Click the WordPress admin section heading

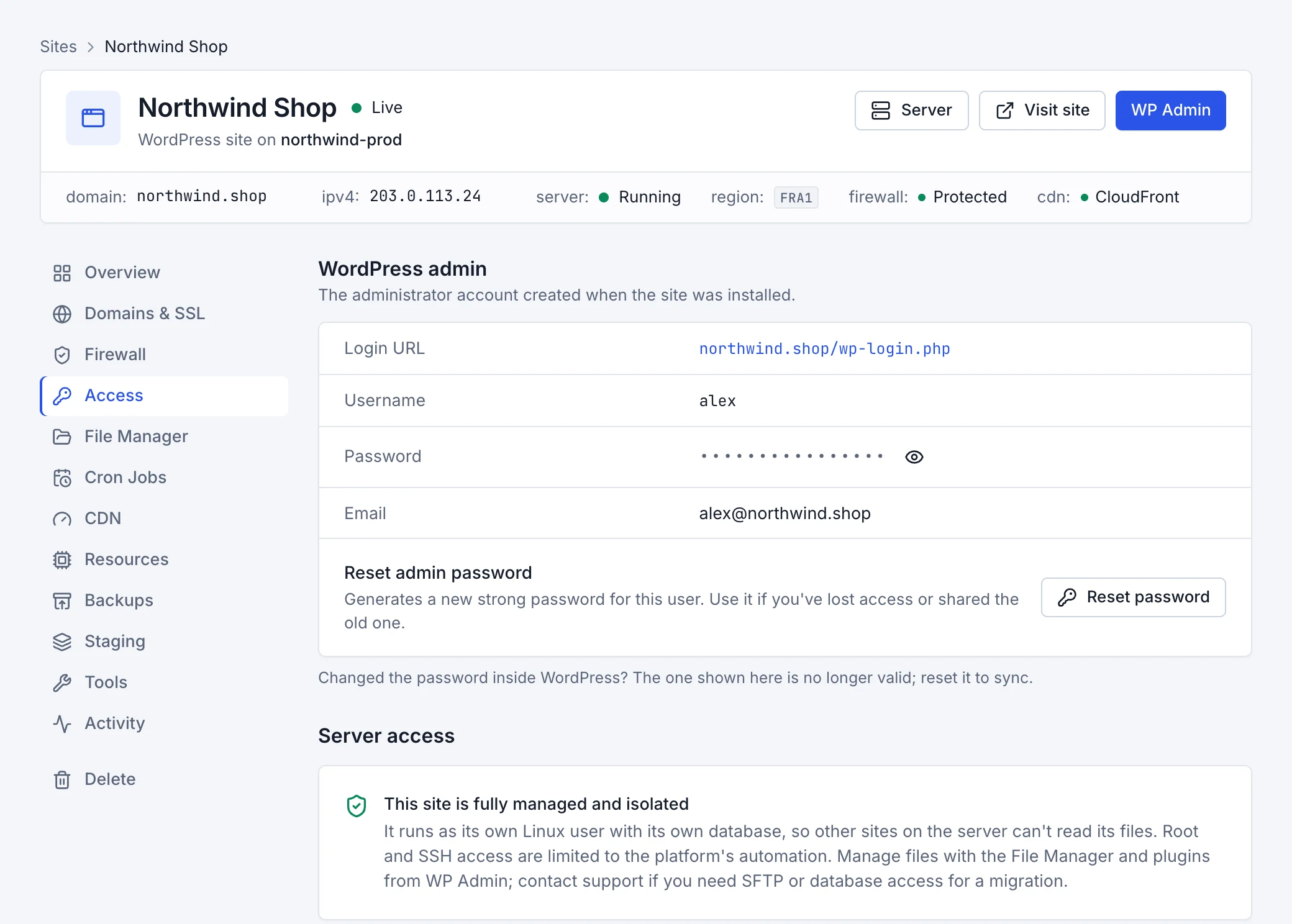coord(403,269)
